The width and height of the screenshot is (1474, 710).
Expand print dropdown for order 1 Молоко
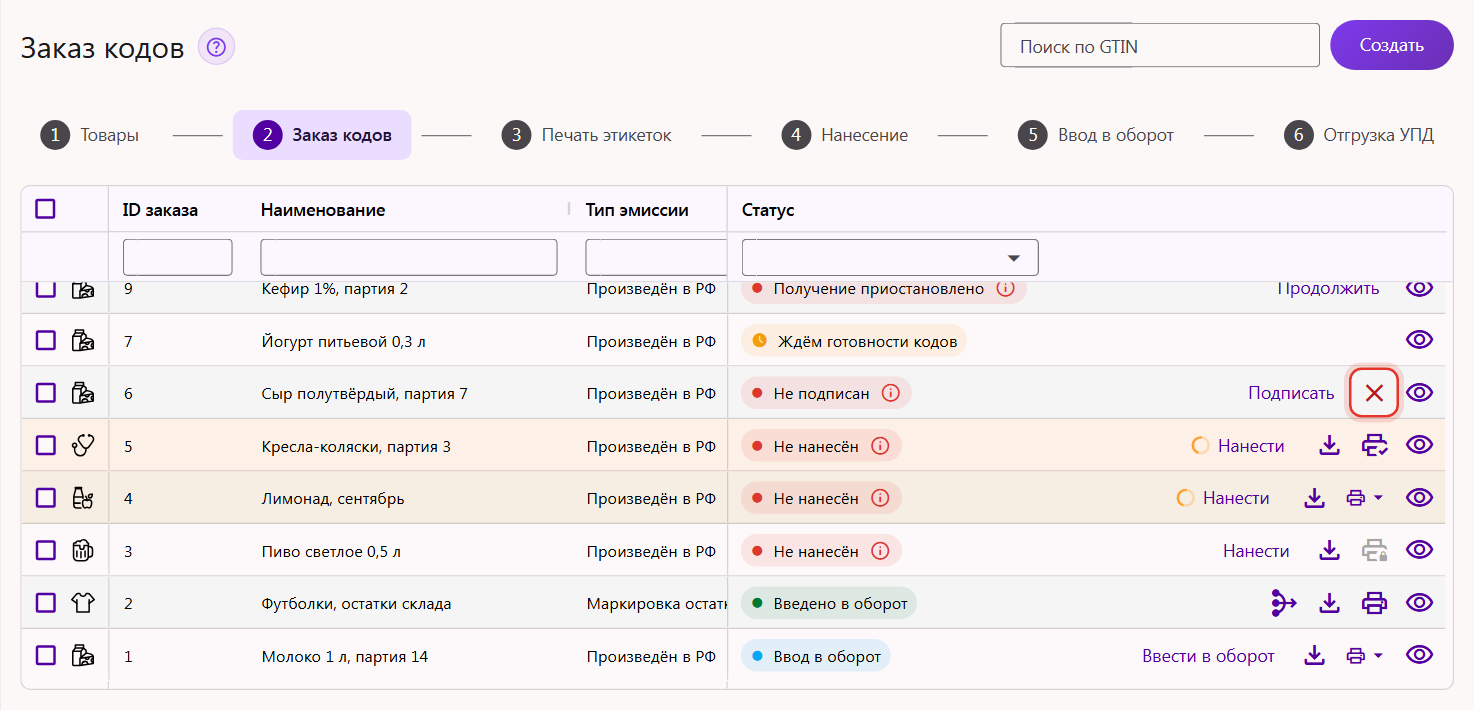pyautogui.click(x=1364, y=656)
